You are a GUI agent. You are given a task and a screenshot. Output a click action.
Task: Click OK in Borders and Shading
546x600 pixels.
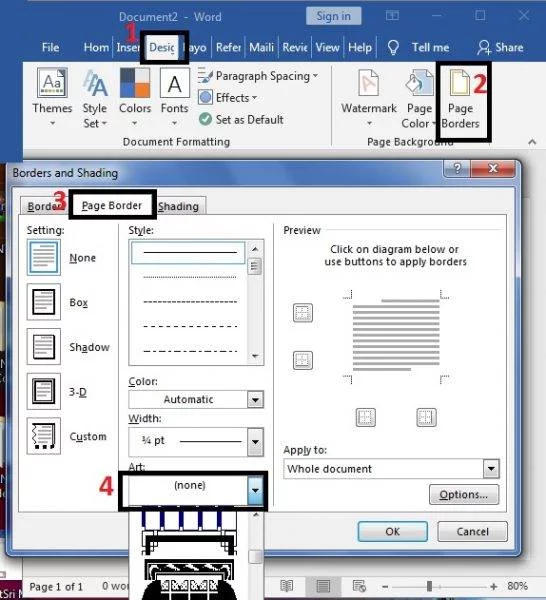tap(393, 532)
